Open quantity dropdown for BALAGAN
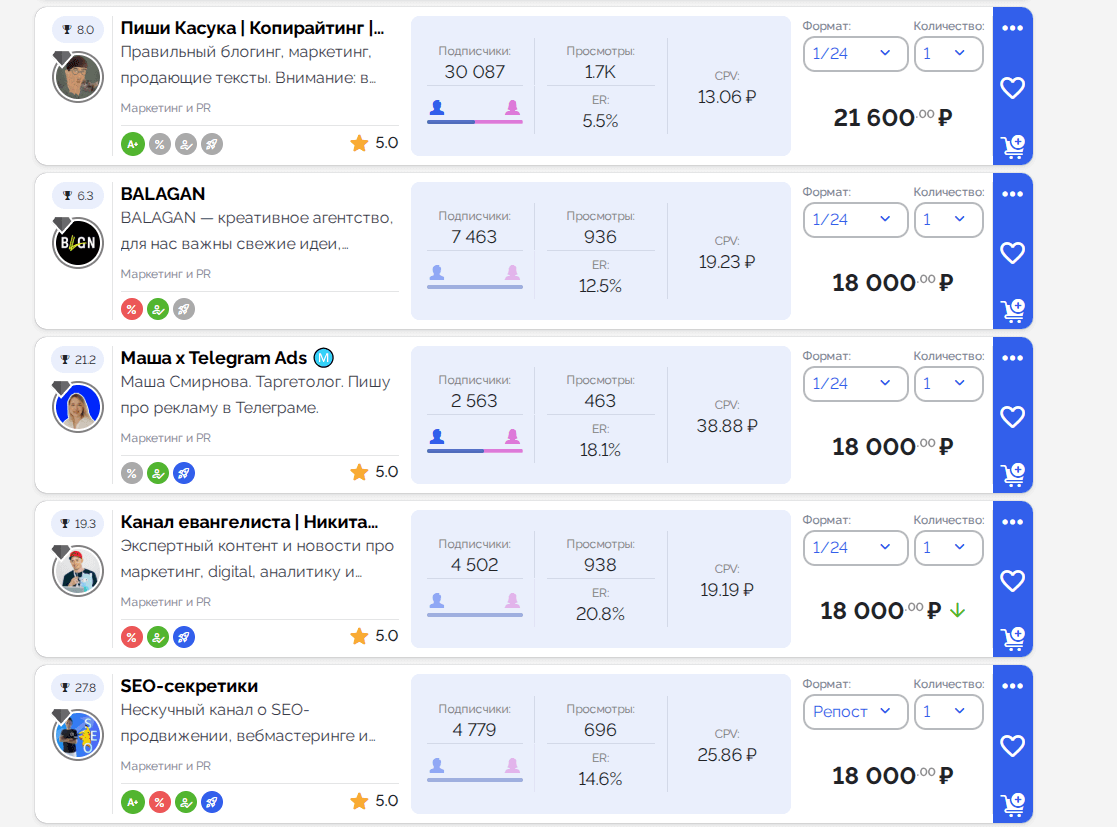This screenshot has width=1117, height=827. pos(949,219)
